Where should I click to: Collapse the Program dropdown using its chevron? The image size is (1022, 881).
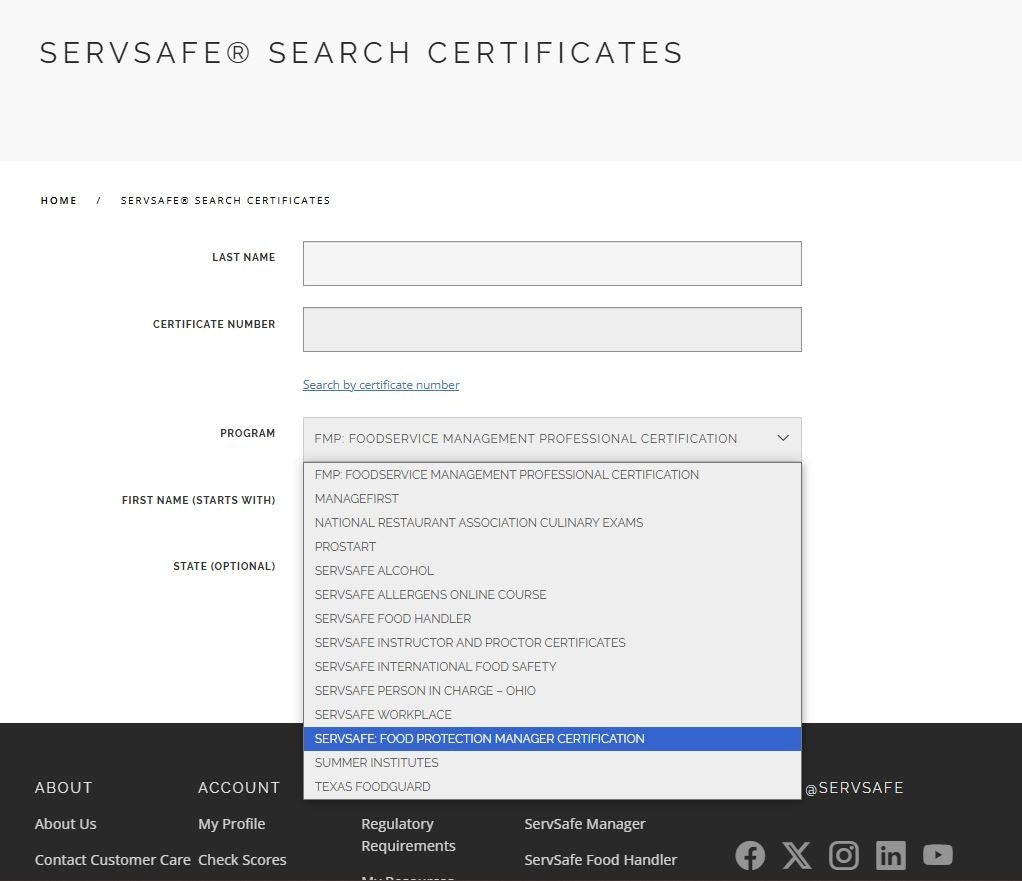pyautogui.click(x=782, y=438)
